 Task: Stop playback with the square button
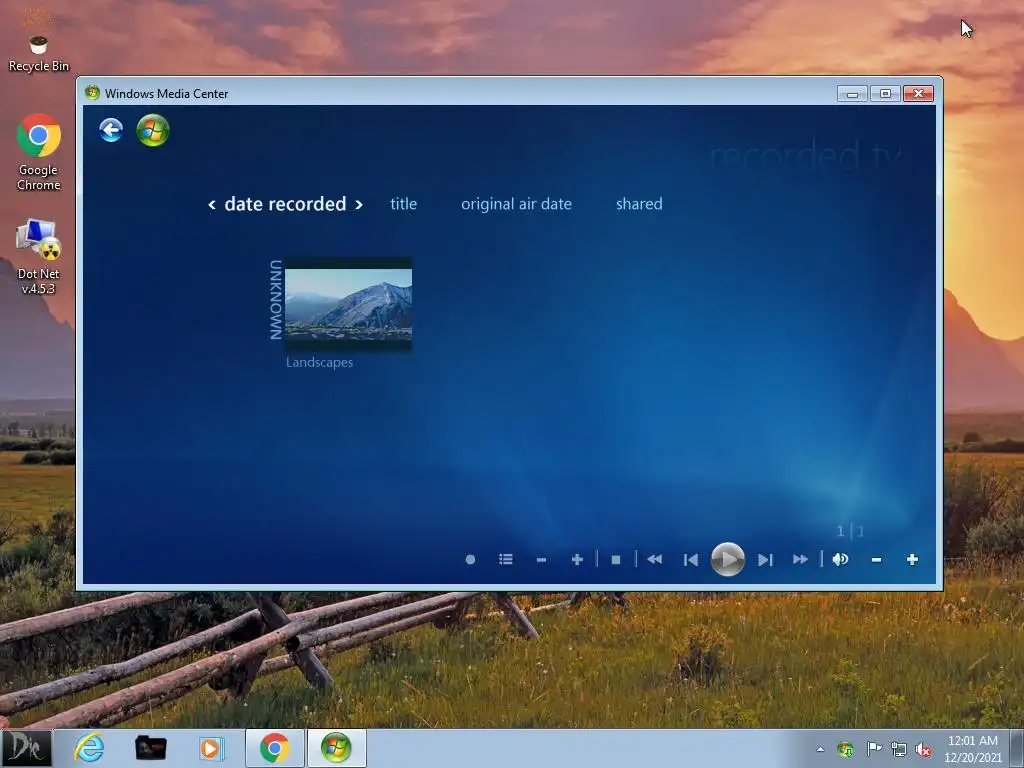(616, 560)
